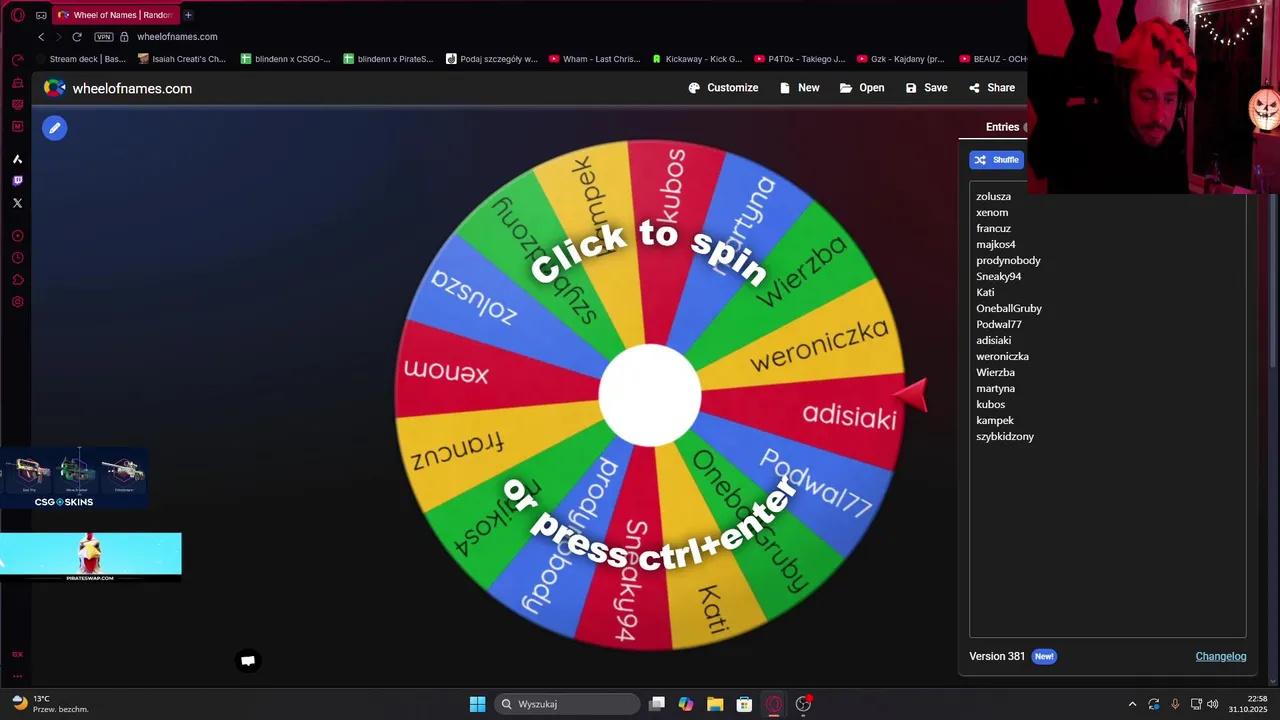Click the blue pencil edit button

55,128
